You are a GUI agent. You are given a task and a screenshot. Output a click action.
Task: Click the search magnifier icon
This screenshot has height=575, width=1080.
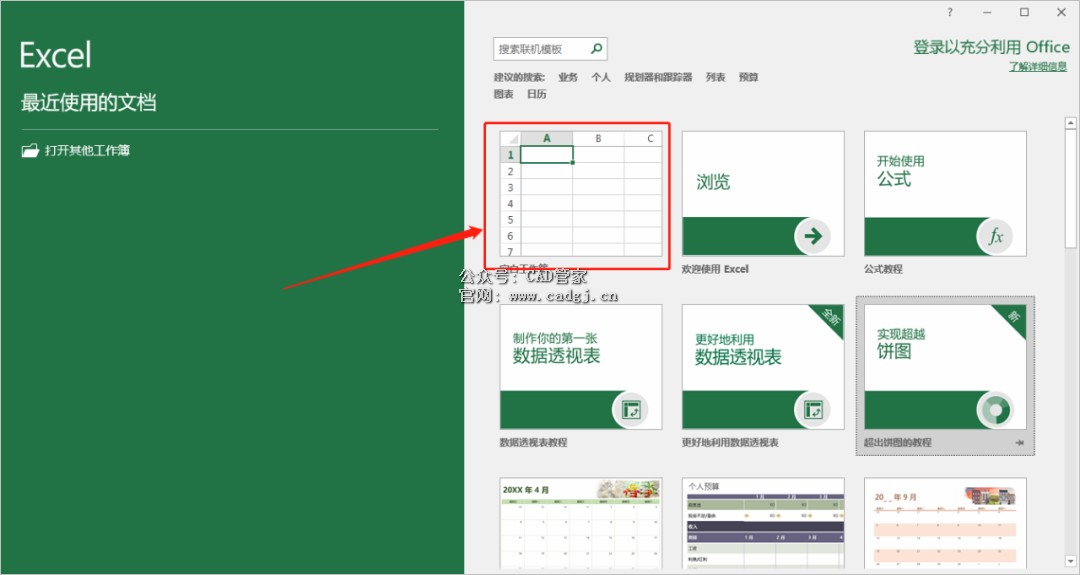coord(596,48)
